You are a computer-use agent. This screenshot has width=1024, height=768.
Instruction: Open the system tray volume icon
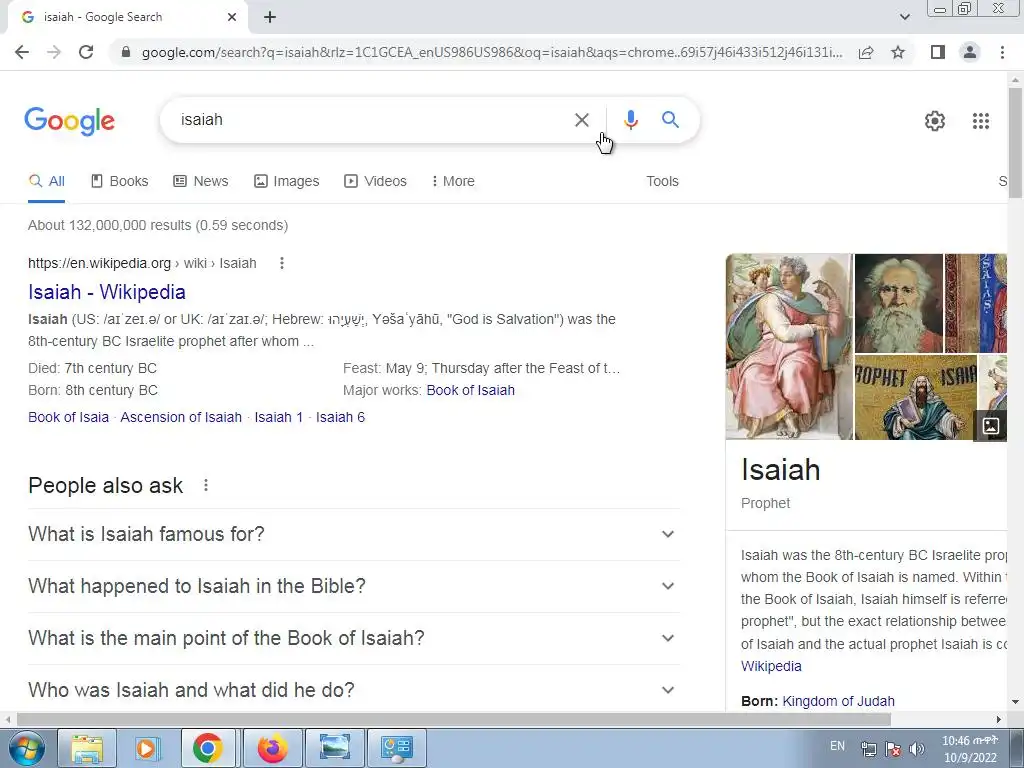tap(917, 749)
